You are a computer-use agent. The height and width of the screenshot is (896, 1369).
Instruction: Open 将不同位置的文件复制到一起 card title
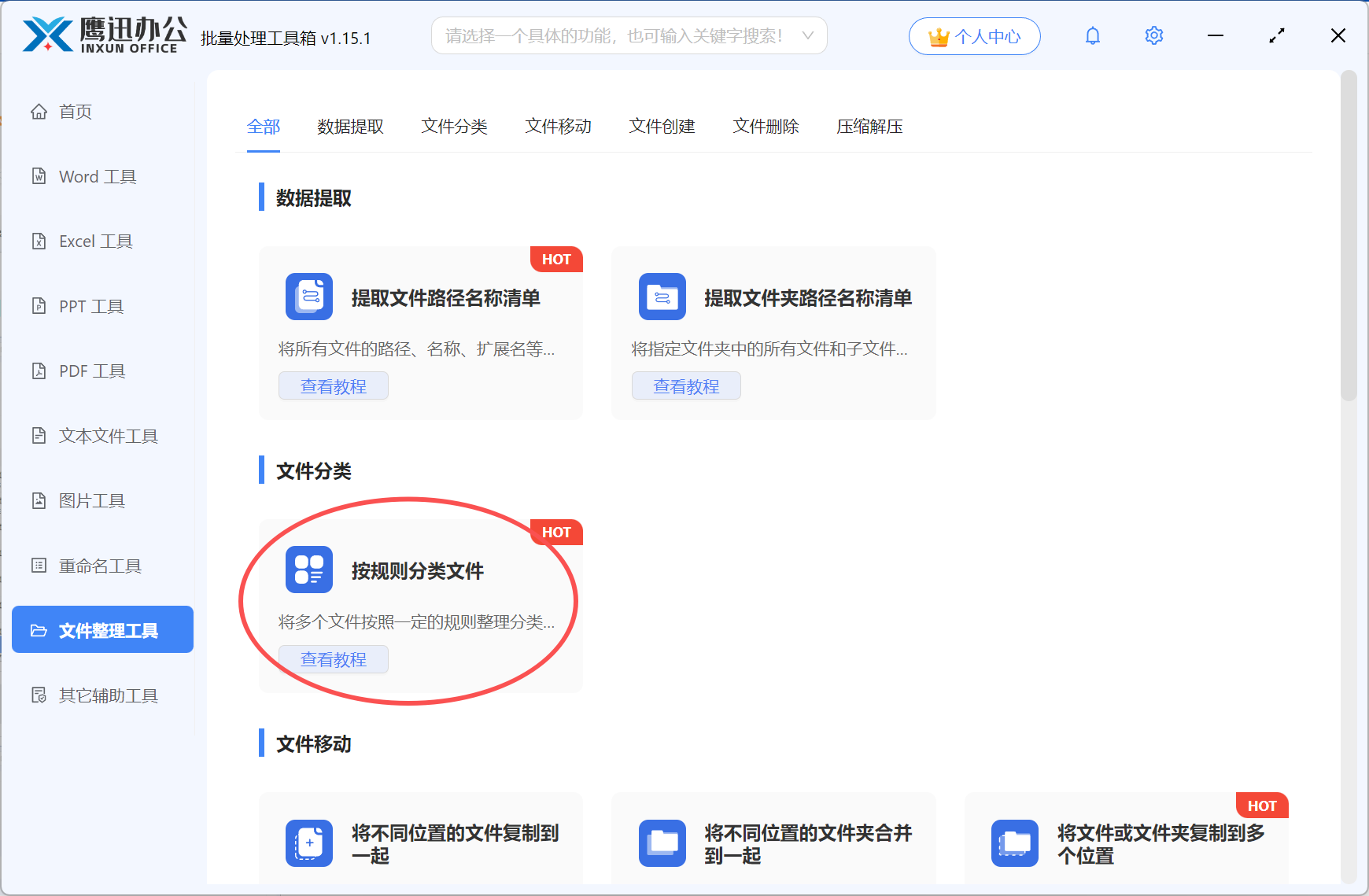click(456, 844)
